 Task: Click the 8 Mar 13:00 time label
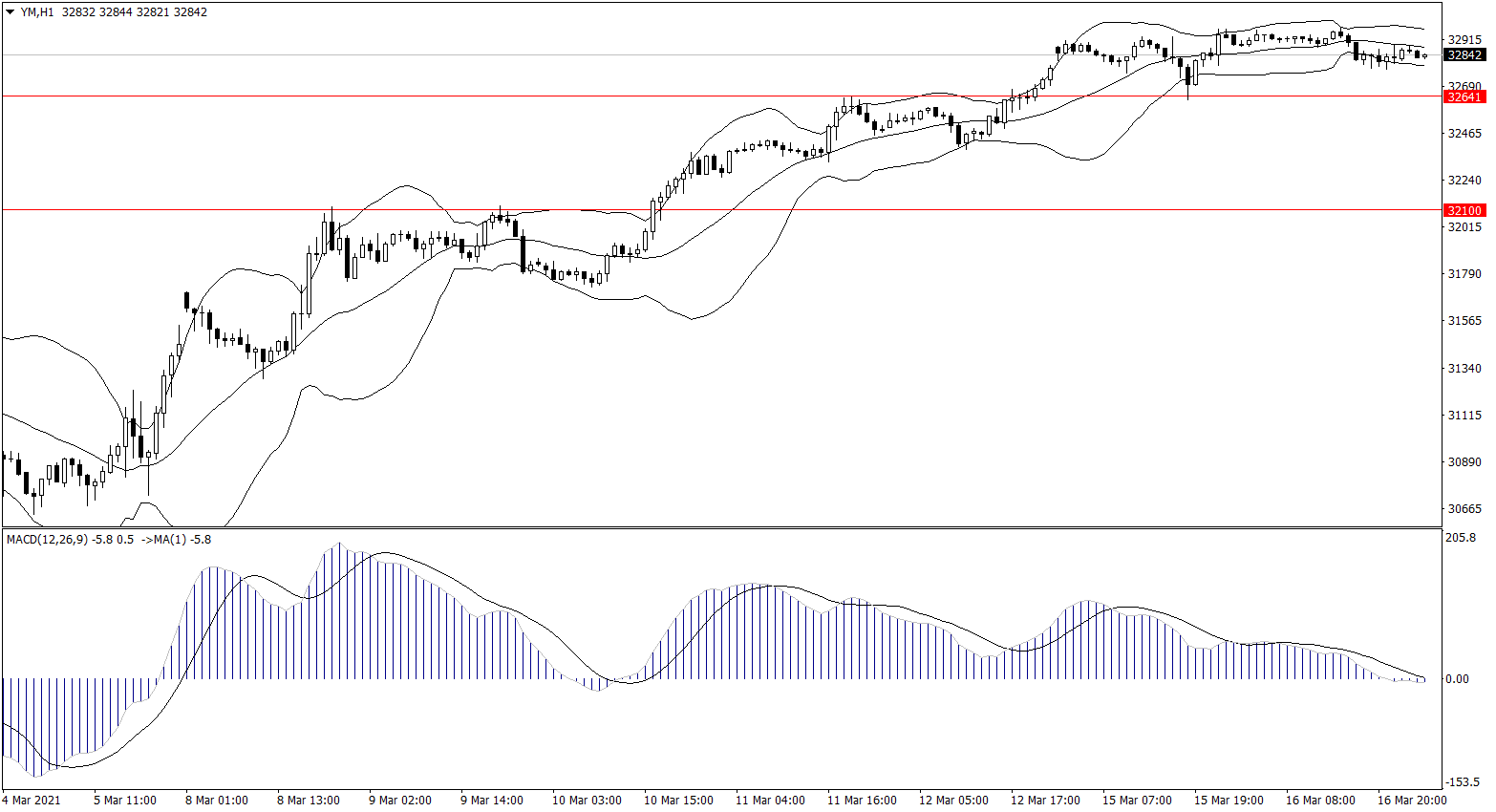(x=309, y=801)
